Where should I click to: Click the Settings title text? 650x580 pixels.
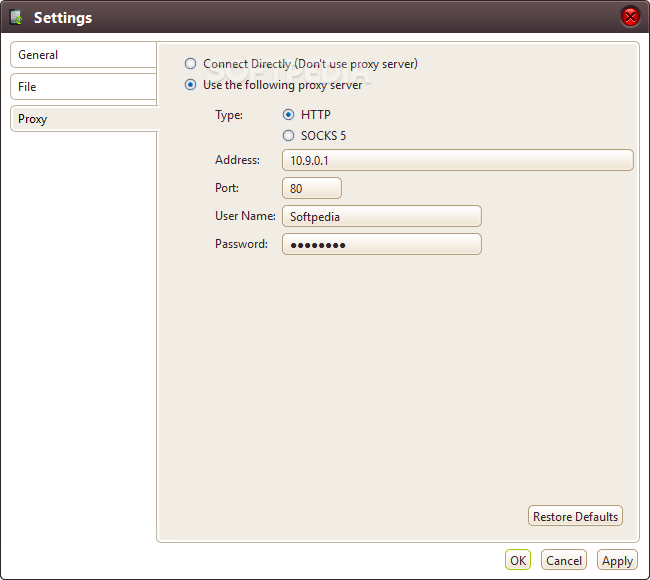pyautogui.click(x=63, y=18)
